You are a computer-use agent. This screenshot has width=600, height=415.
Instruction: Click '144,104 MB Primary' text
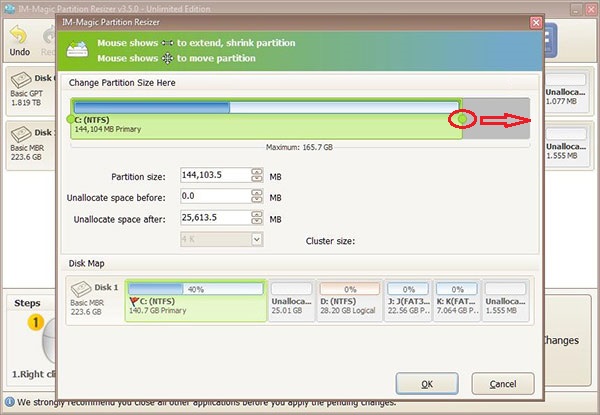click(108, 129)
